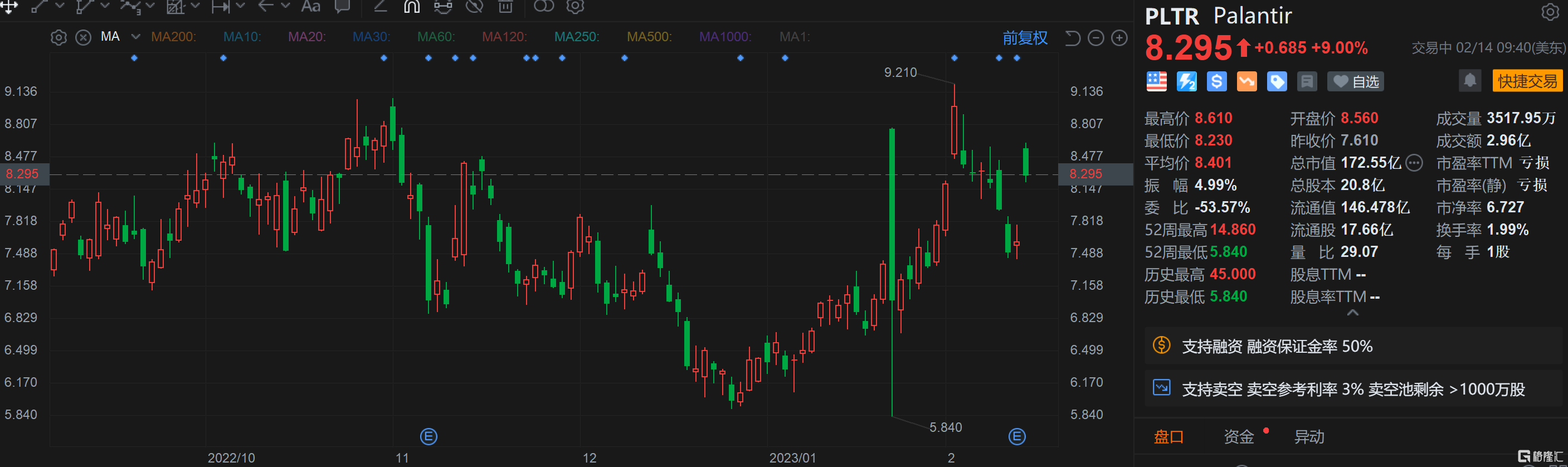Click the 快捷交易 quick trade button

coord(1527,81)
